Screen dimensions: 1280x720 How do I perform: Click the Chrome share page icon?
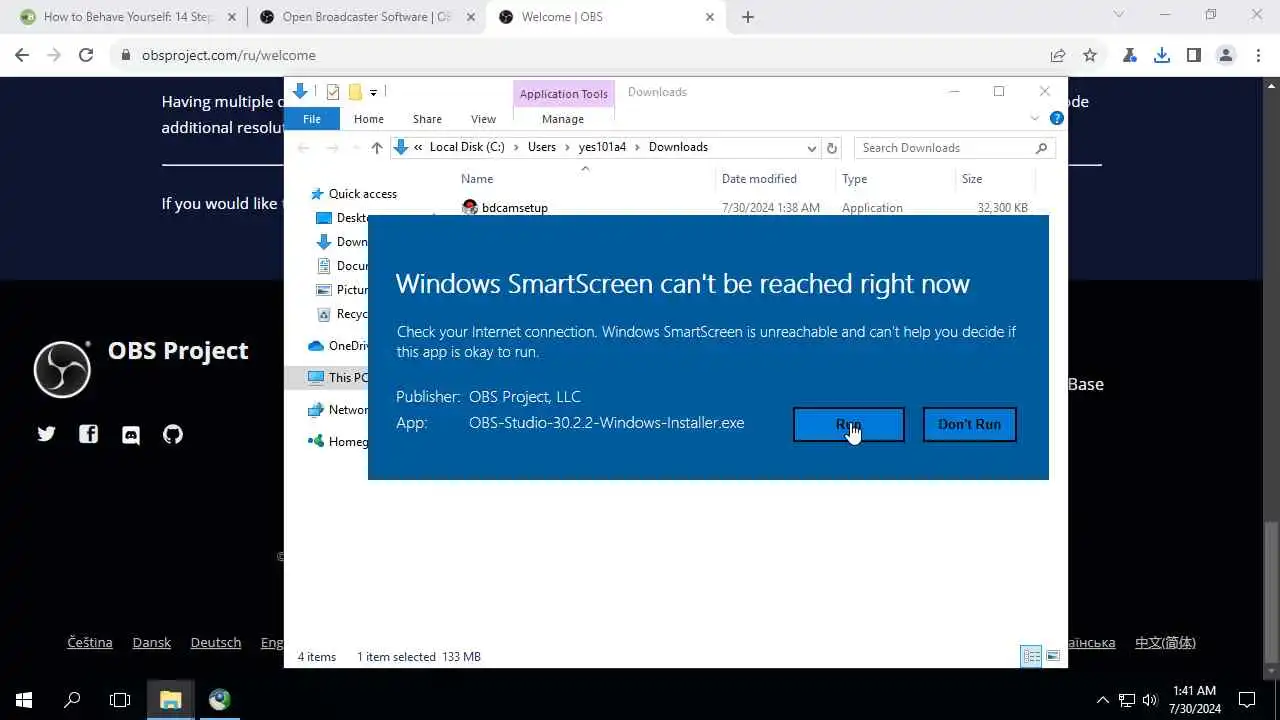click(x=1058, y=56)
